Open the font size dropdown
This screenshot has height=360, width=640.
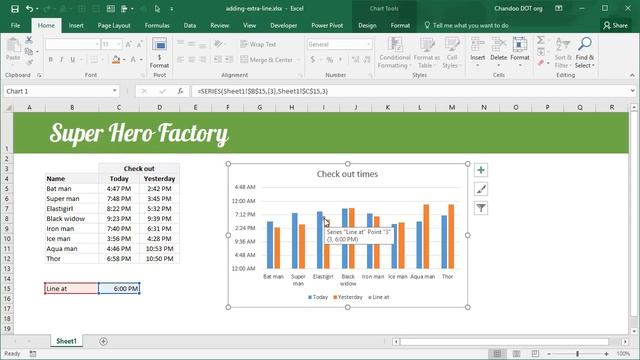[x=119, y=44]
